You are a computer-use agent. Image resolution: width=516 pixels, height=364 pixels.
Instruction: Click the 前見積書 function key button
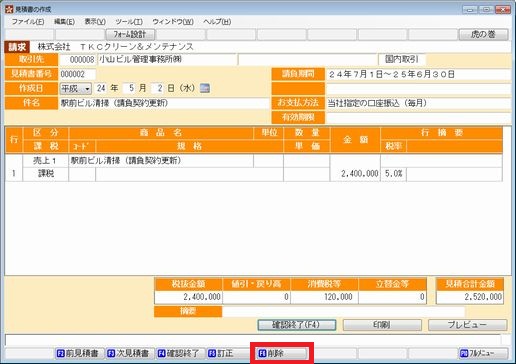point(79,353)
